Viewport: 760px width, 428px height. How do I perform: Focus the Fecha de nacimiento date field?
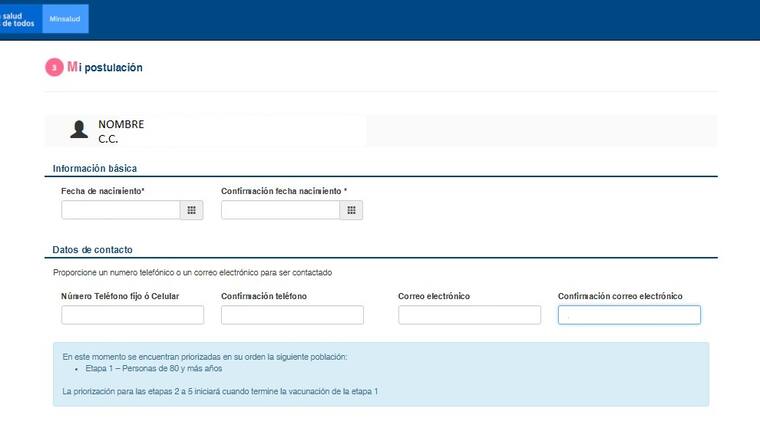(120, 210)
